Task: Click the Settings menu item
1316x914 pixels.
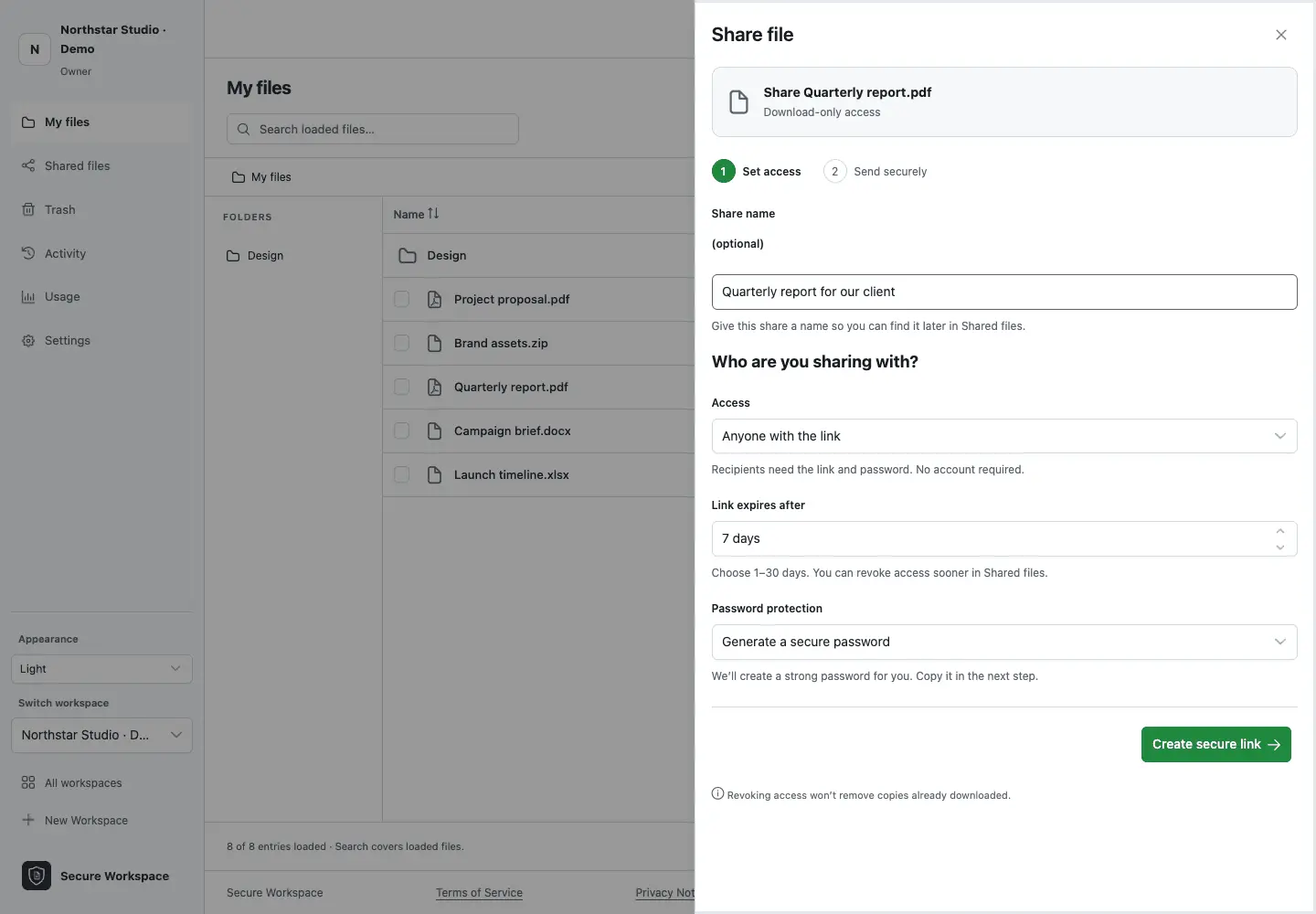Action: pyautogui.click(x=101, y=341)
